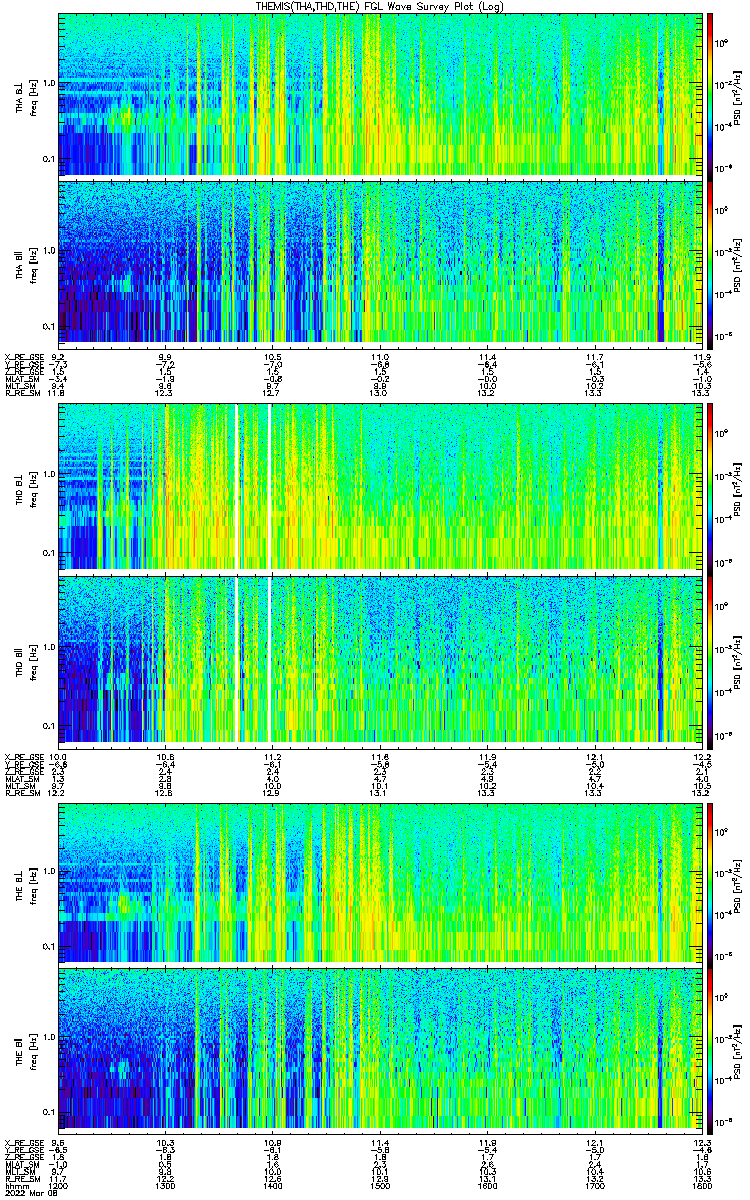Image resolution: width=750 pixels, height=1200 pixels.
Task: Click the first white data gap in THD B-perpendicular panel
Action: 237,487
